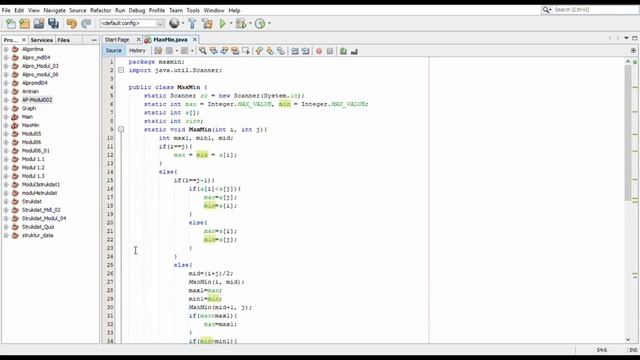Select the Antrian project

click(31, 91)
